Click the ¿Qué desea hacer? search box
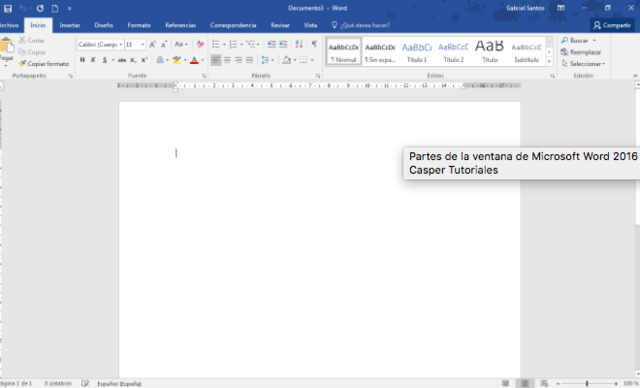 361,25
